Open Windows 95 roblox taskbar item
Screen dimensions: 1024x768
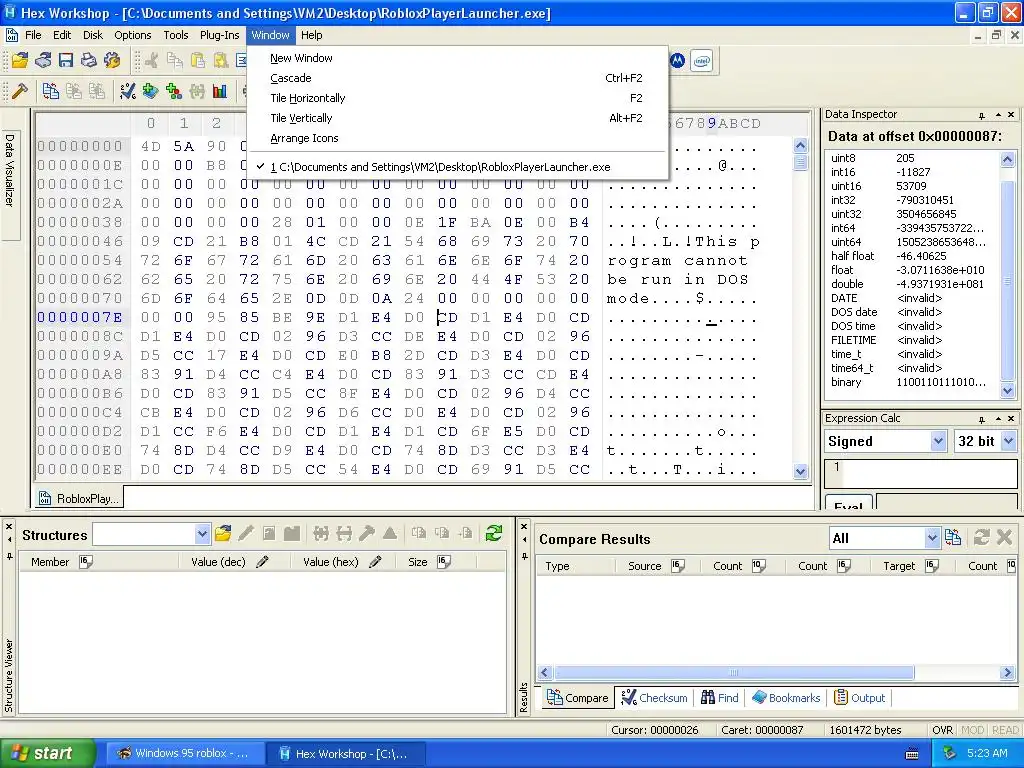pos(183,753)
